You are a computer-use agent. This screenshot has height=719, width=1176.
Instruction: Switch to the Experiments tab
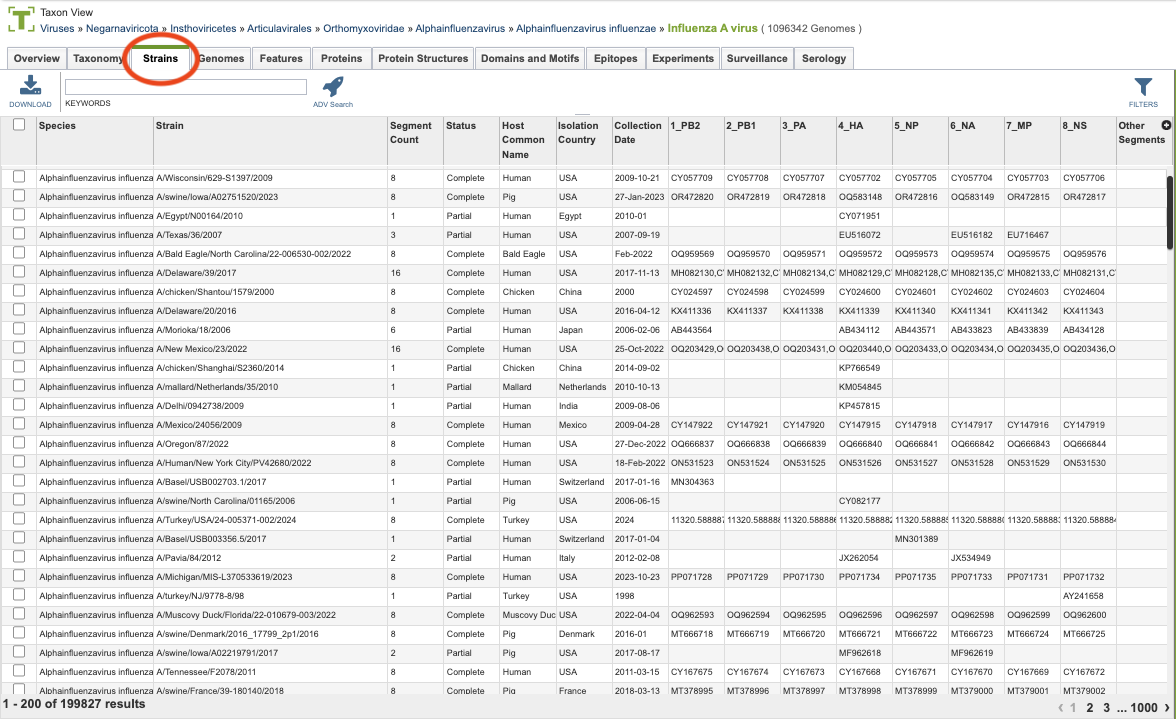point(683,58)
